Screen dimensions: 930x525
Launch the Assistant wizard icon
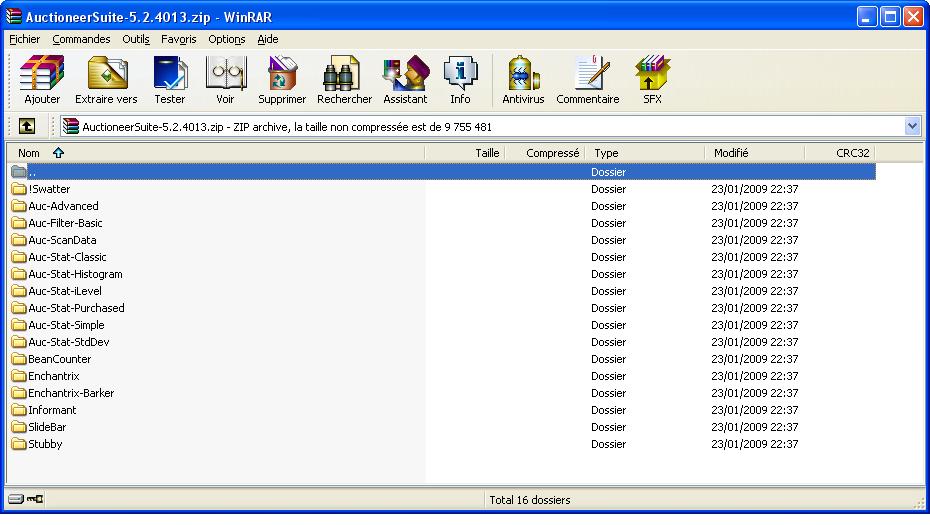pyautogui.click(x=406, y=73)
